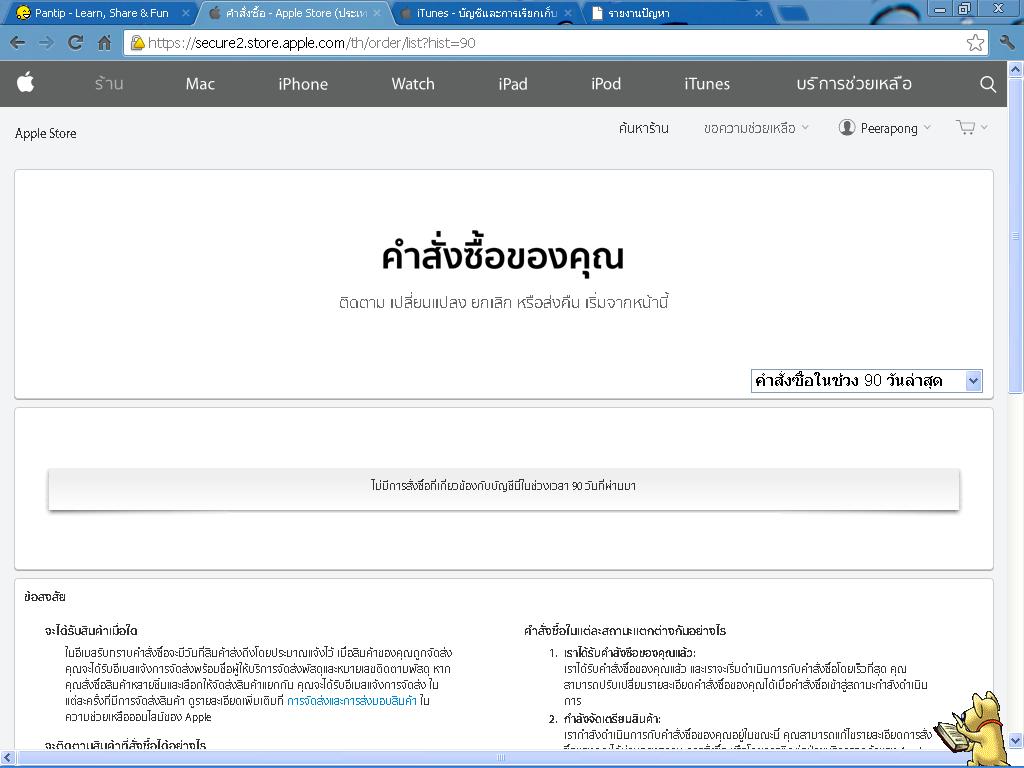The image size is (1024, 768).
Task: Click the เราได้รับคำสั่งซื้อของคุณแล้ว list item
Action: click(x=630, y=653)
